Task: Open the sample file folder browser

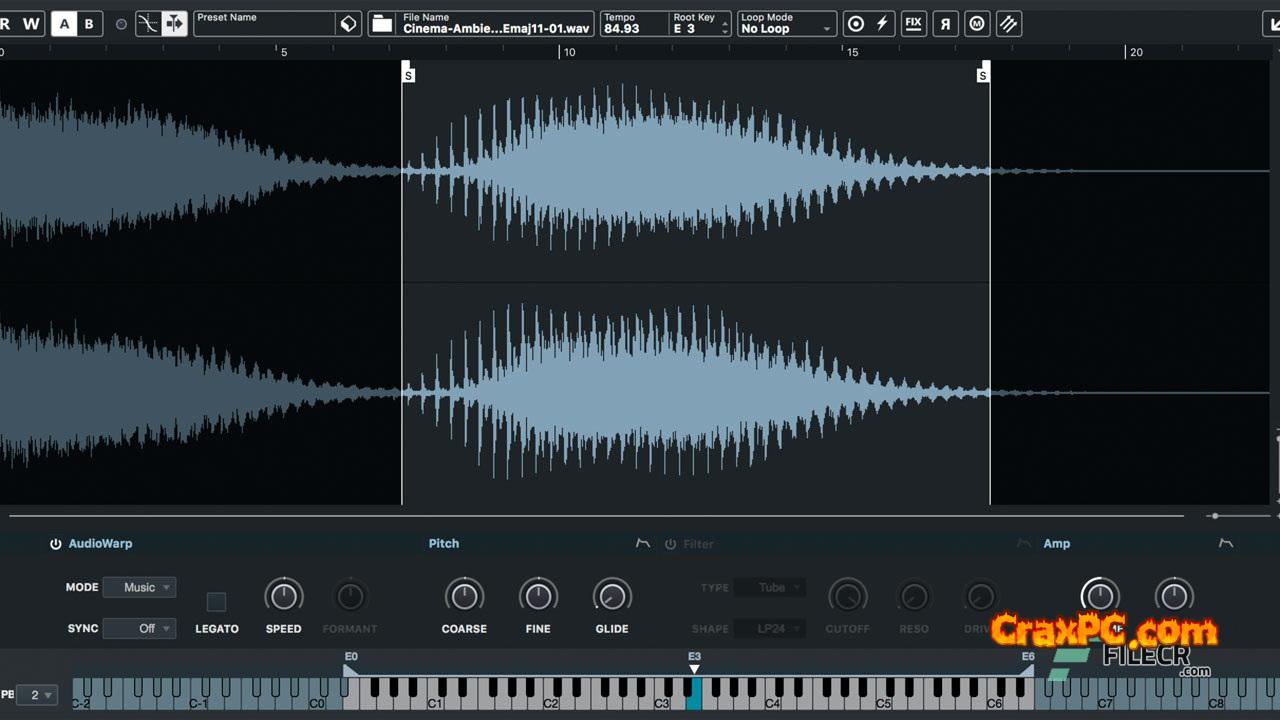Action: click(x=382, y=24)
